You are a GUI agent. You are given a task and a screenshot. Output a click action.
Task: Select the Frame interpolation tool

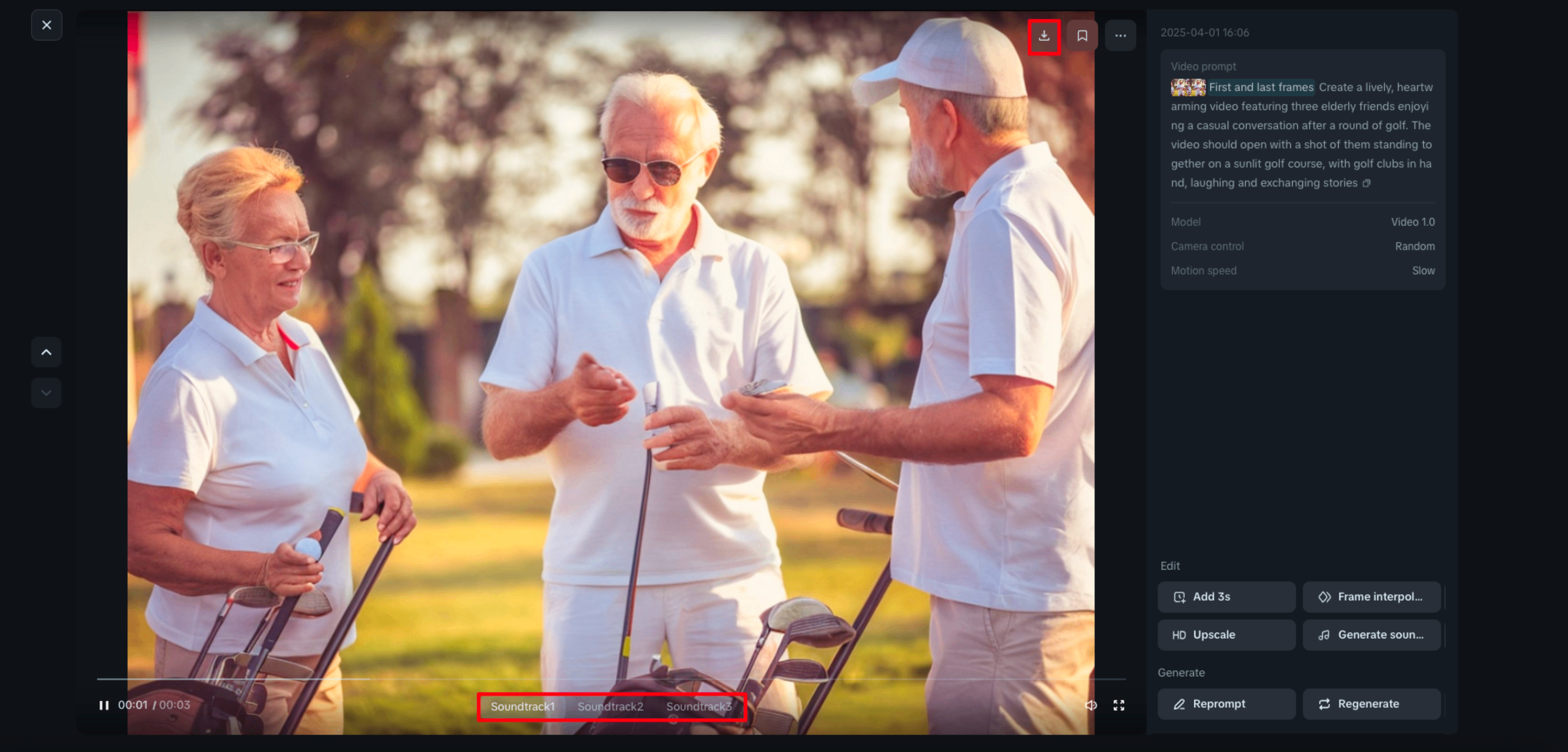1372,597
